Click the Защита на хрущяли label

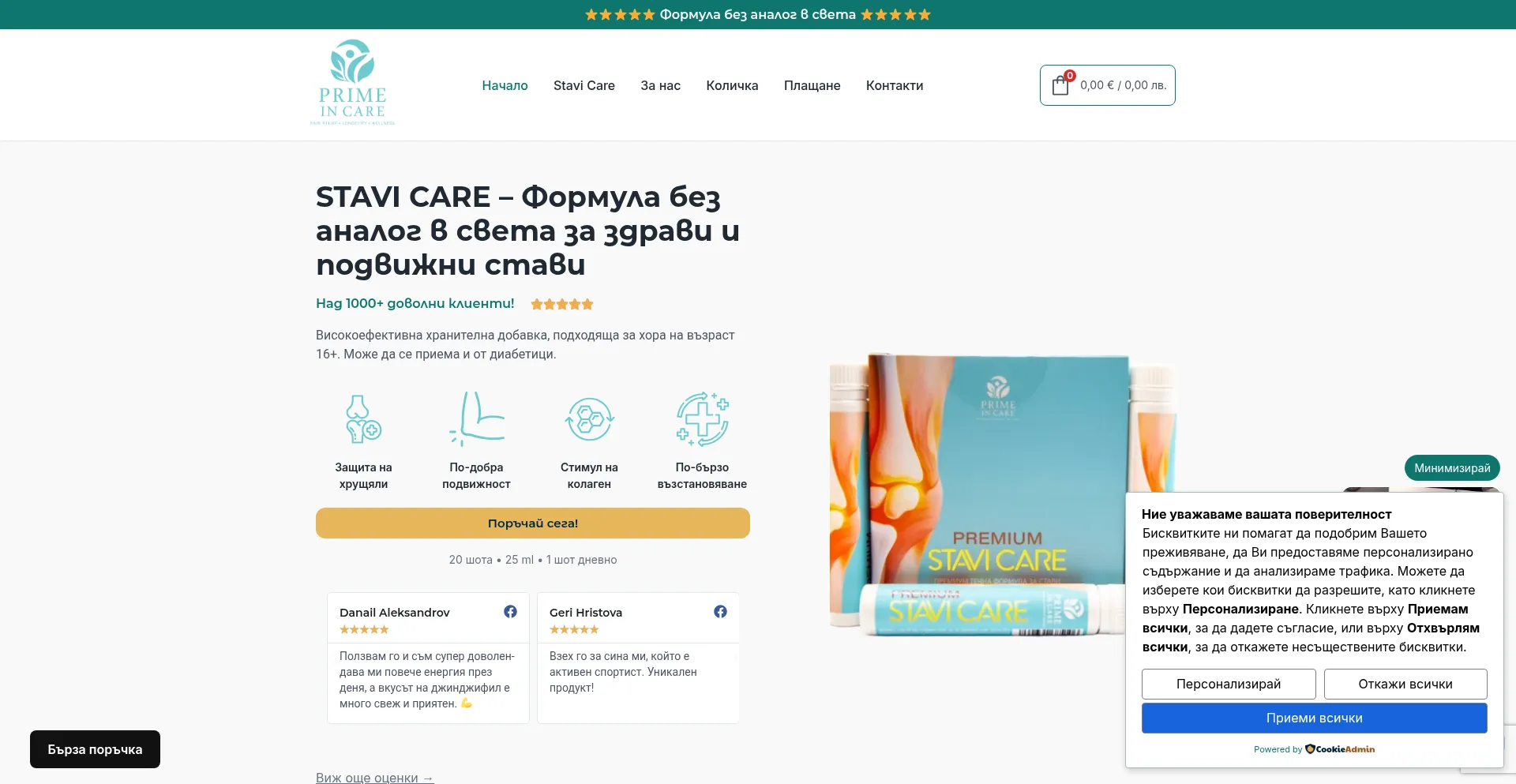[363, 475]
